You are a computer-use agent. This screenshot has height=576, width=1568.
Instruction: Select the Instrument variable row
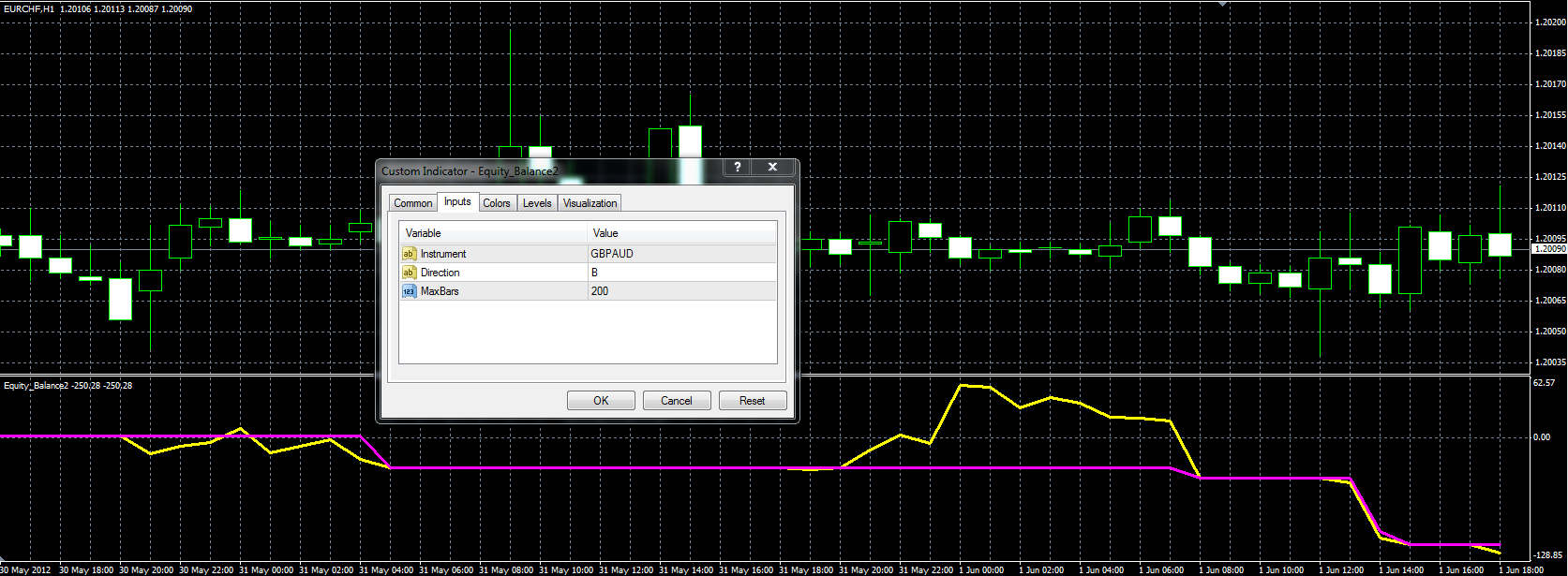589,254
